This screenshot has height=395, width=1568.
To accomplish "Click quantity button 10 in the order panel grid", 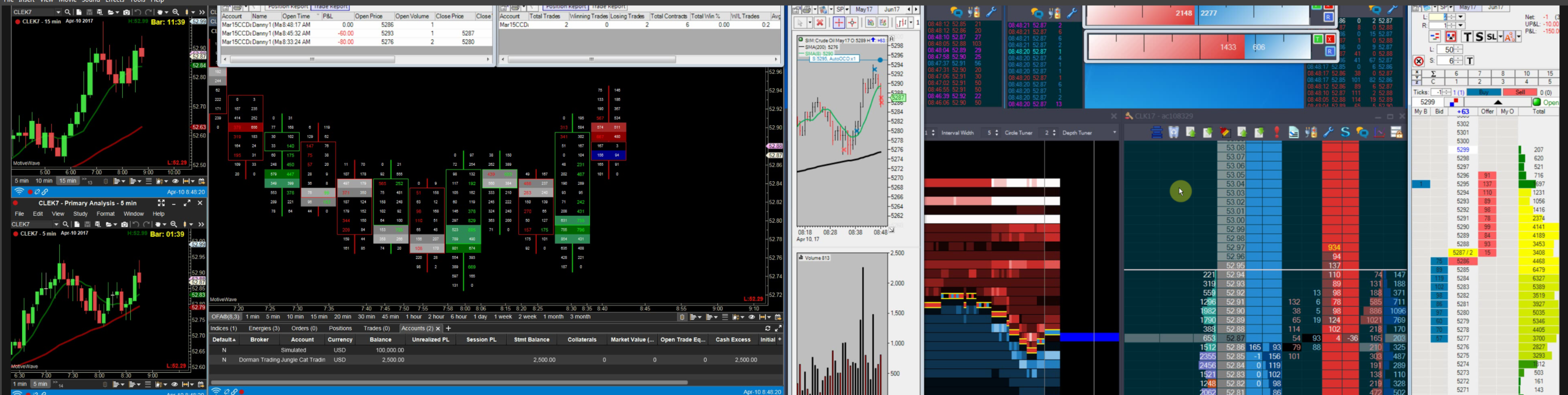I will click(1526, 73).
